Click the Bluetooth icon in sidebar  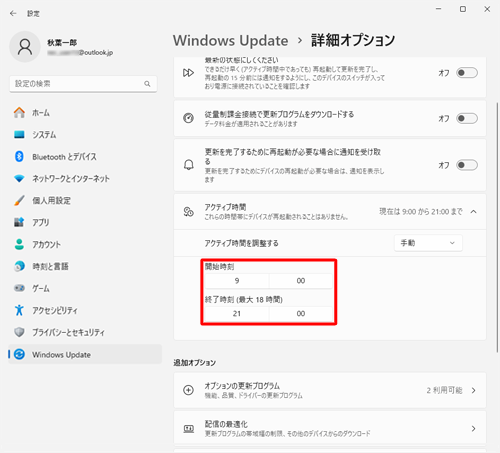pos(19,157)
